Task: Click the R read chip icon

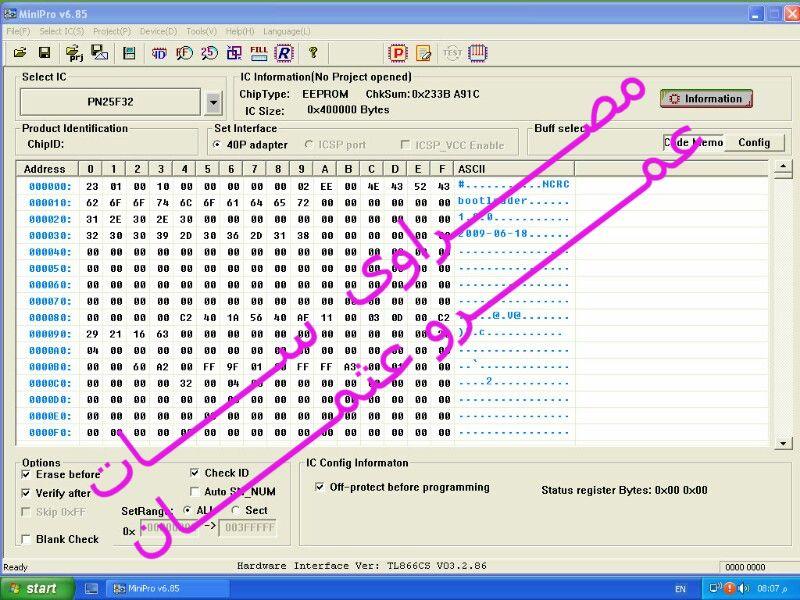Action: tap(284, 53)
